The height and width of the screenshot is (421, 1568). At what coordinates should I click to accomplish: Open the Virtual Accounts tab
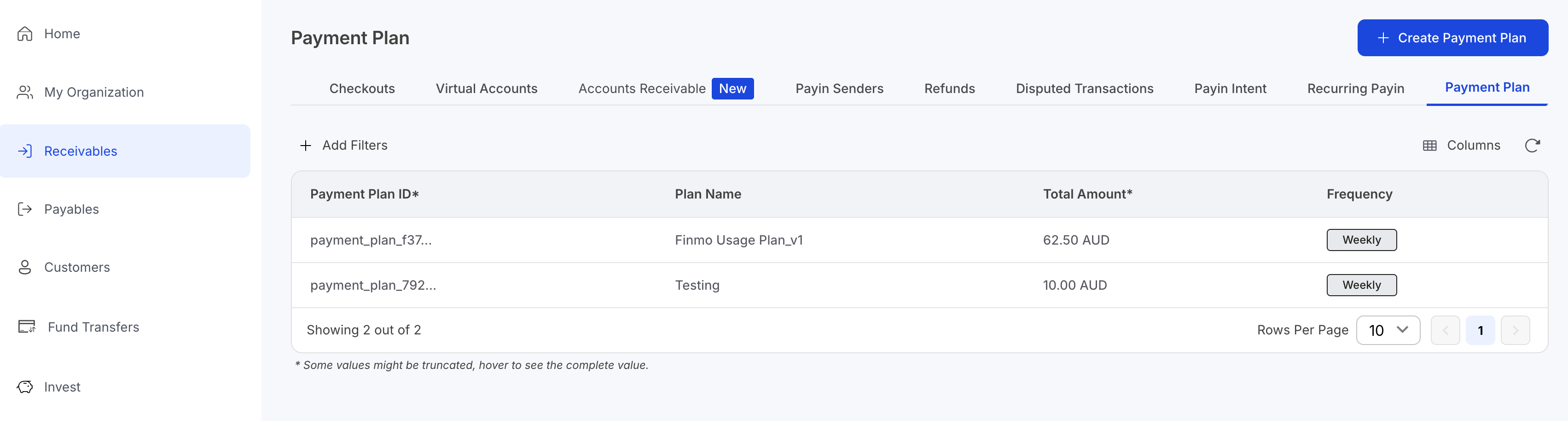(x=486, y=88)
